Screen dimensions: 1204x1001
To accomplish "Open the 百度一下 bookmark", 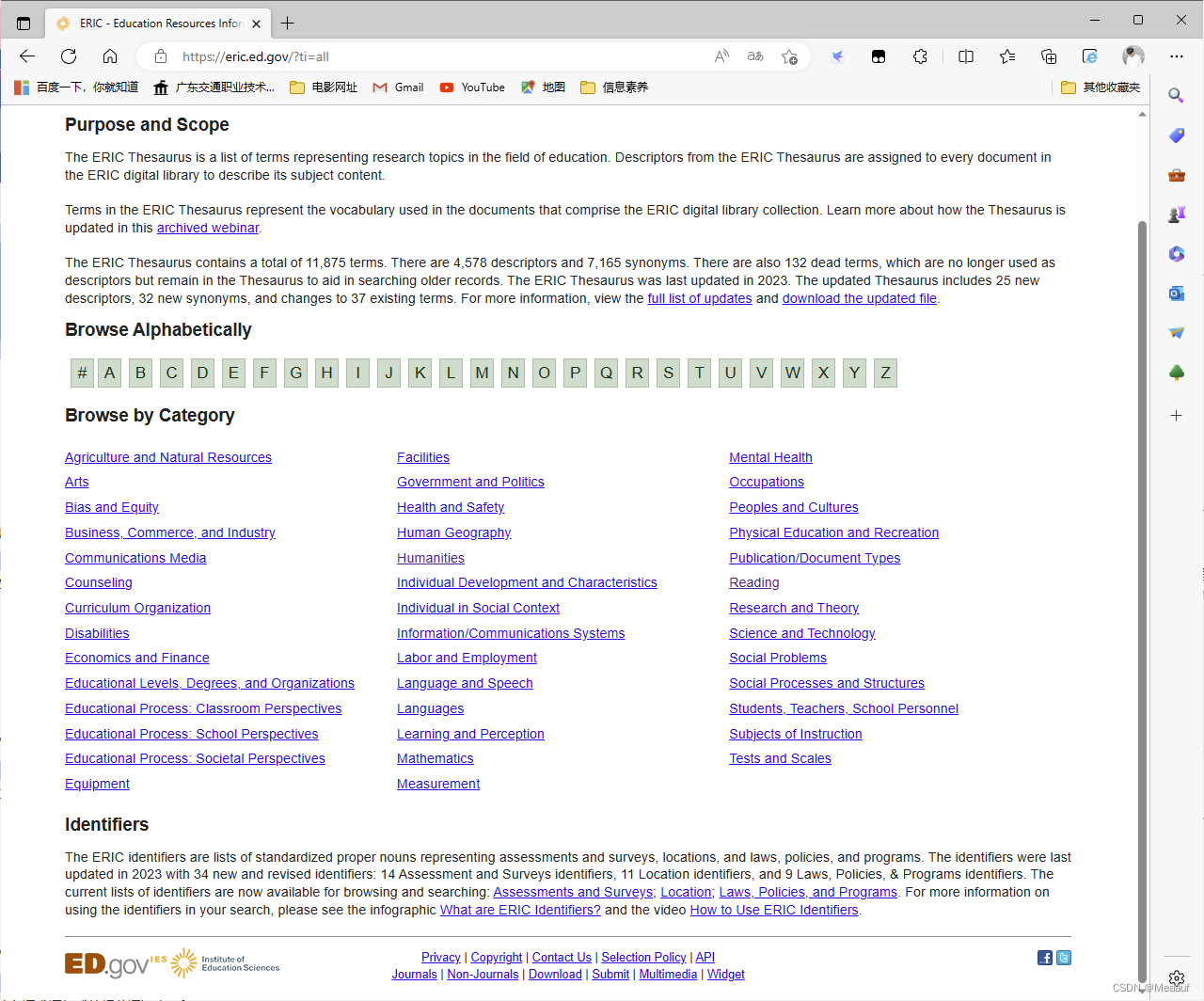I will pos(76,87).
